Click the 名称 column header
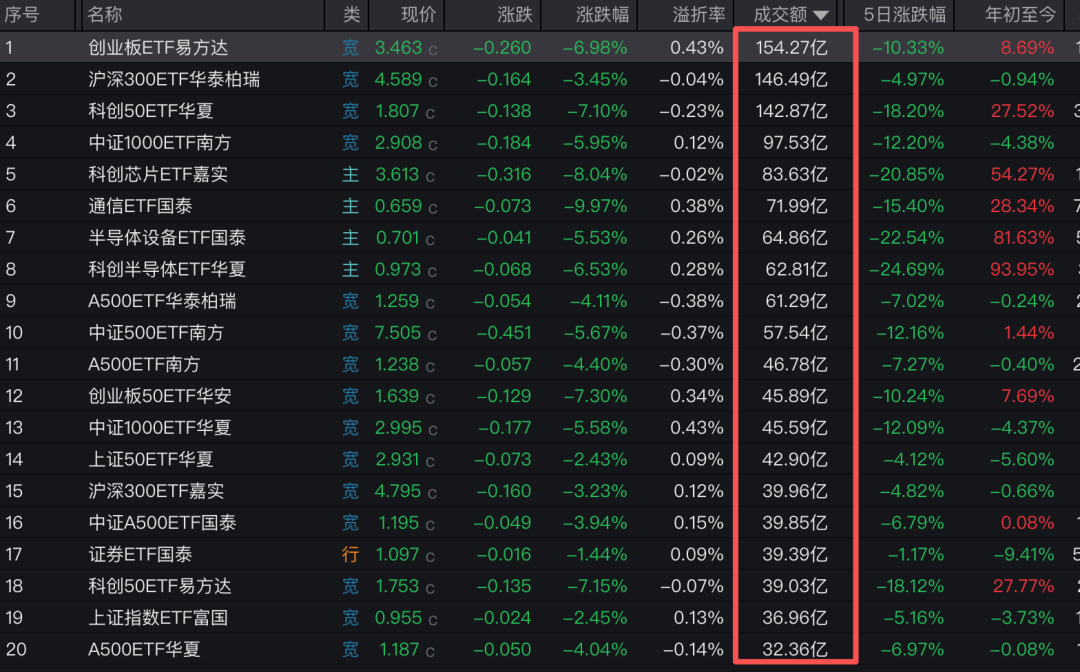The image size is (1080, 672). pyautogui.click(x=105, y=14)
